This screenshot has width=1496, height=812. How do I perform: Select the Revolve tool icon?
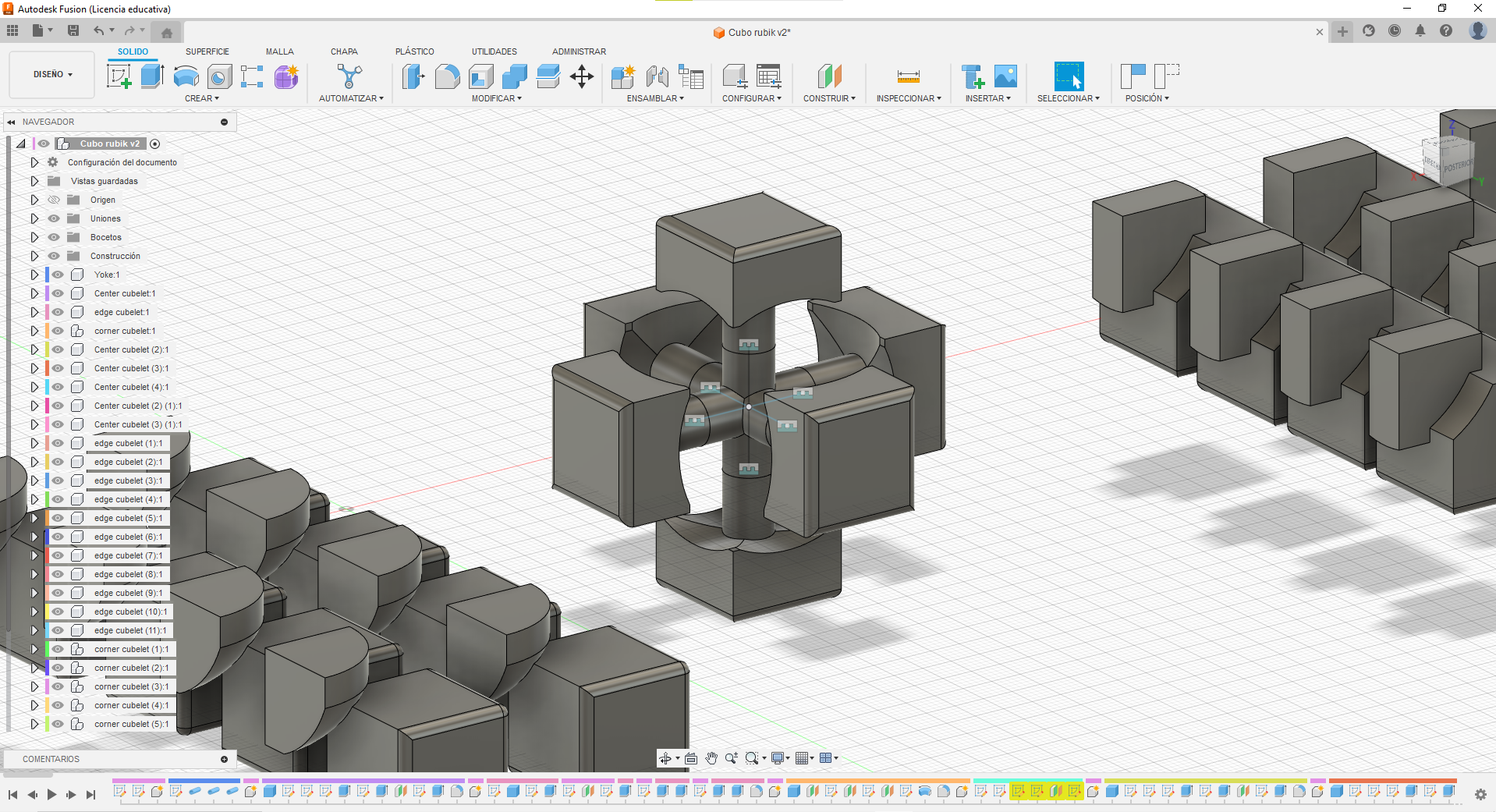tap(186, 76)
